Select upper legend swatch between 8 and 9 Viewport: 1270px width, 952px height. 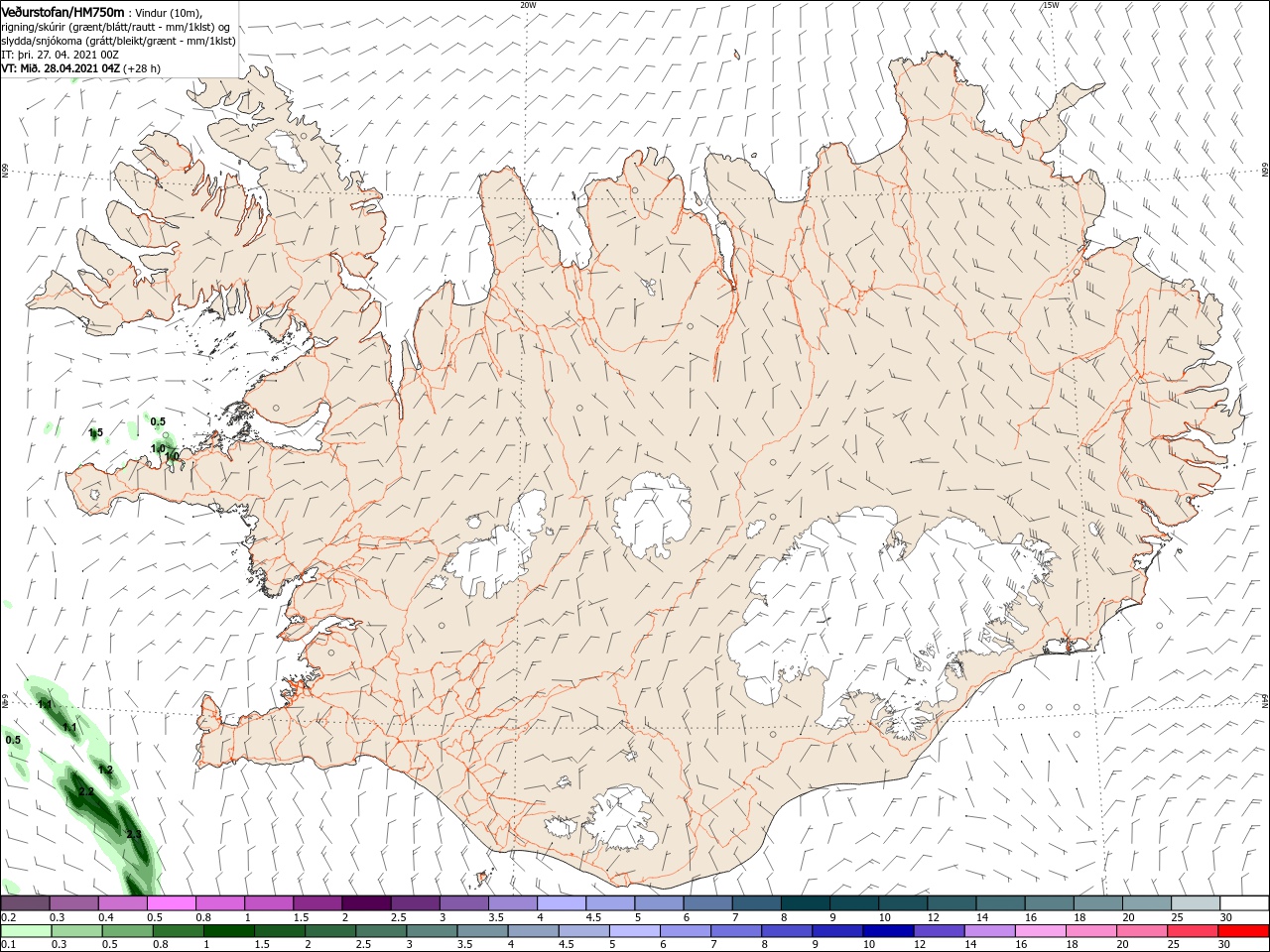[806, 903]
